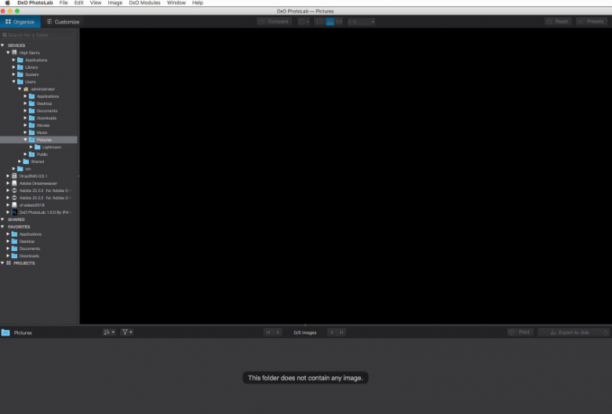Click the Pictures folder icon in filmstrip bar
The height and width of the screenshot is (414, 612).
click(x=5, y=332)
